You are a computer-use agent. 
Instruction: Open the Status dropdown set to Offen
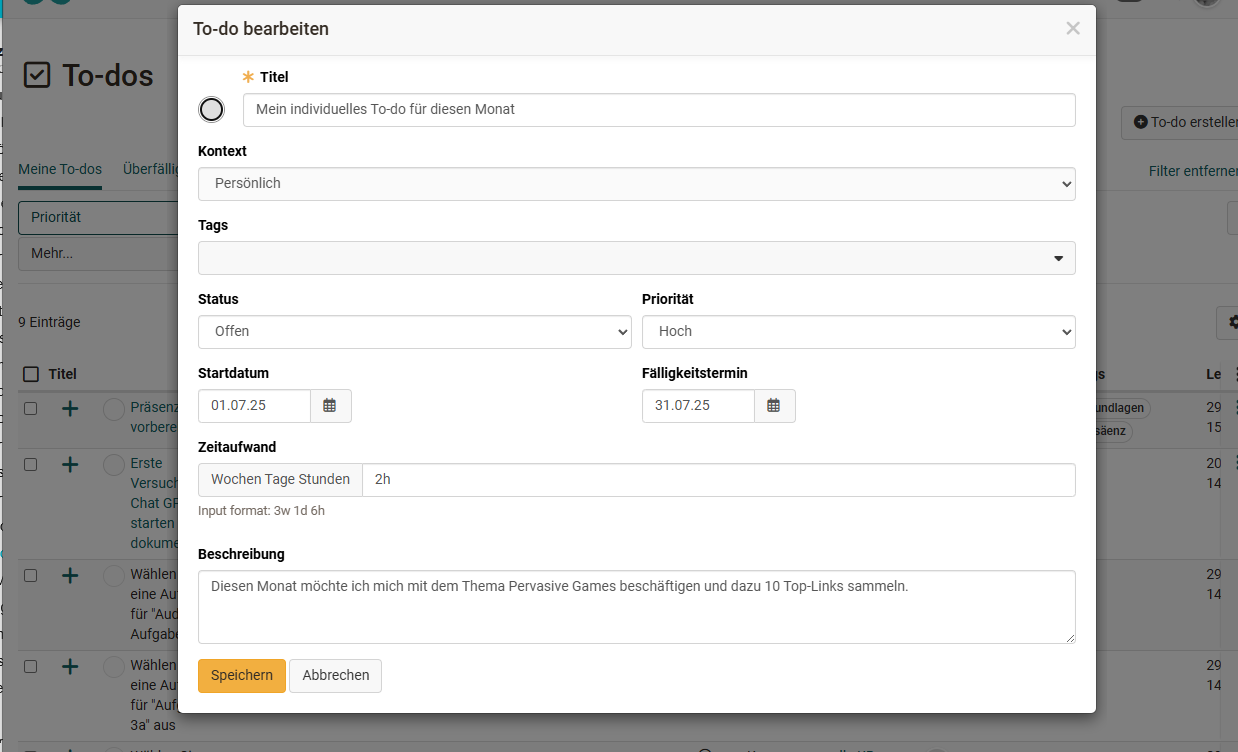pos(414,332)
